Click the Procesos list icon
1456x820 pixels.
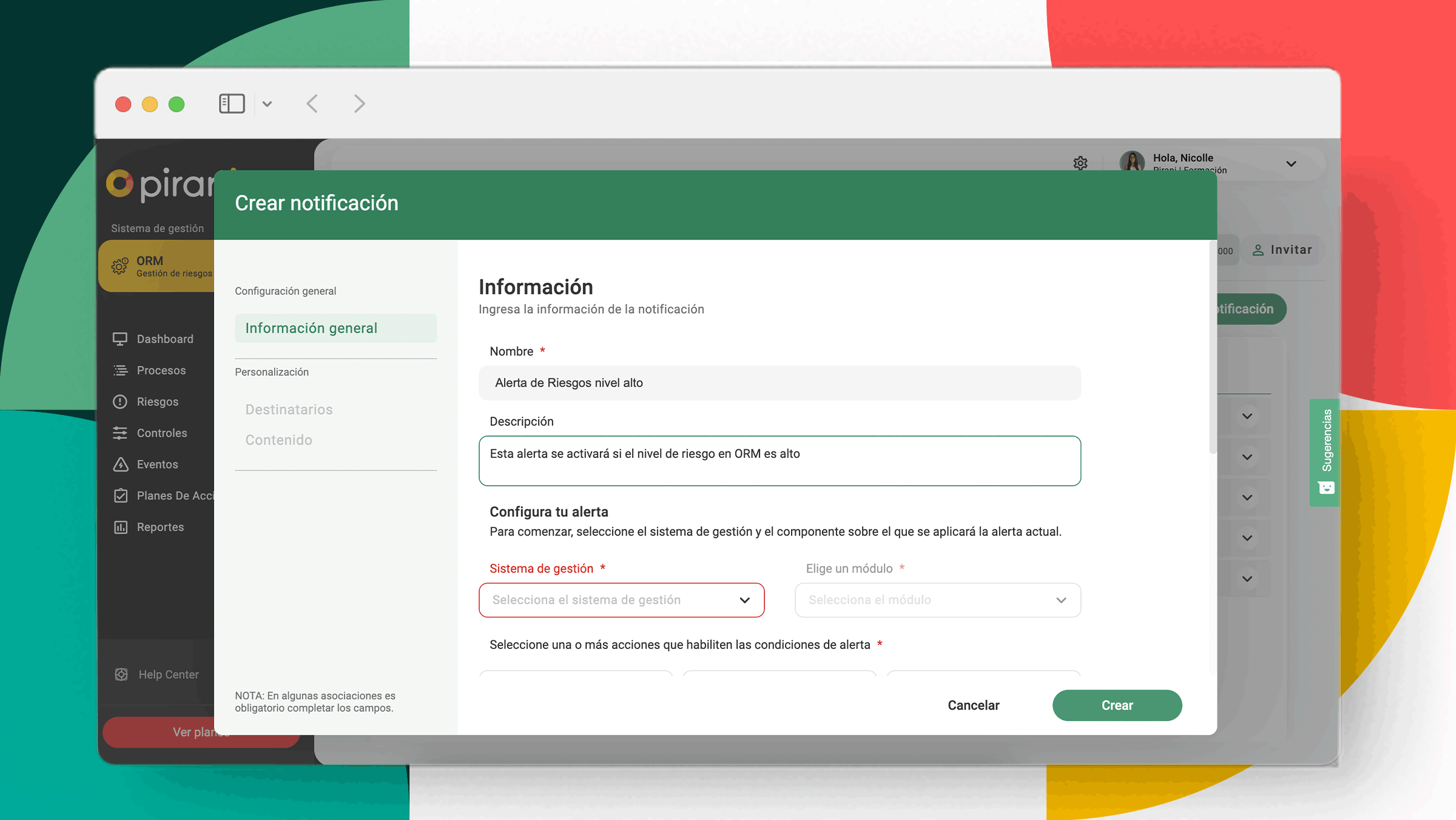click(120, 371)
